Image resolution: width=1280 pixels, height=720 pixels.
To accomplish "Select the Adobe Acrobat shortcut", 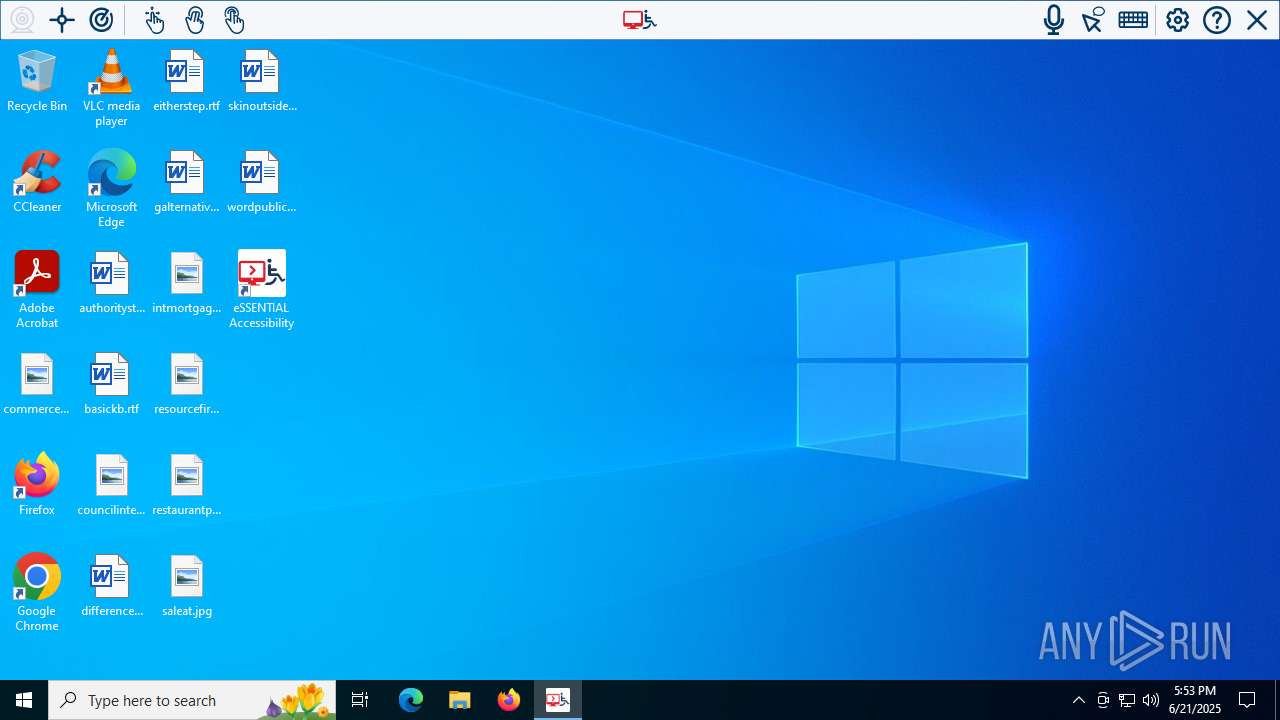I will tap(37, 290).
